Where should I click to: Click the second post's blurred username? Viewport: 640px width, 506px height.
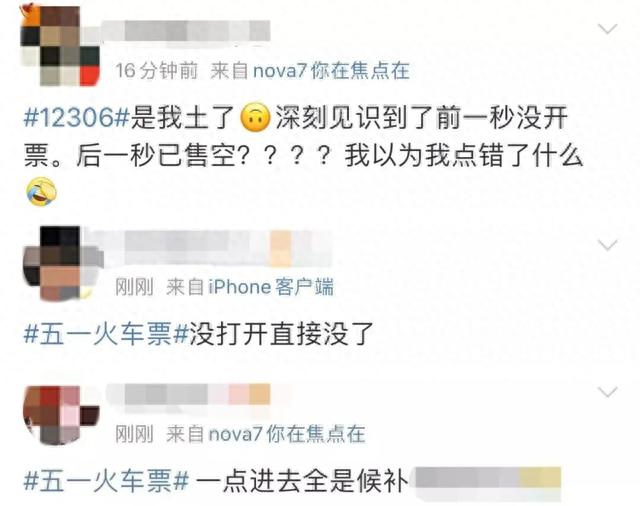coord(216,247)
